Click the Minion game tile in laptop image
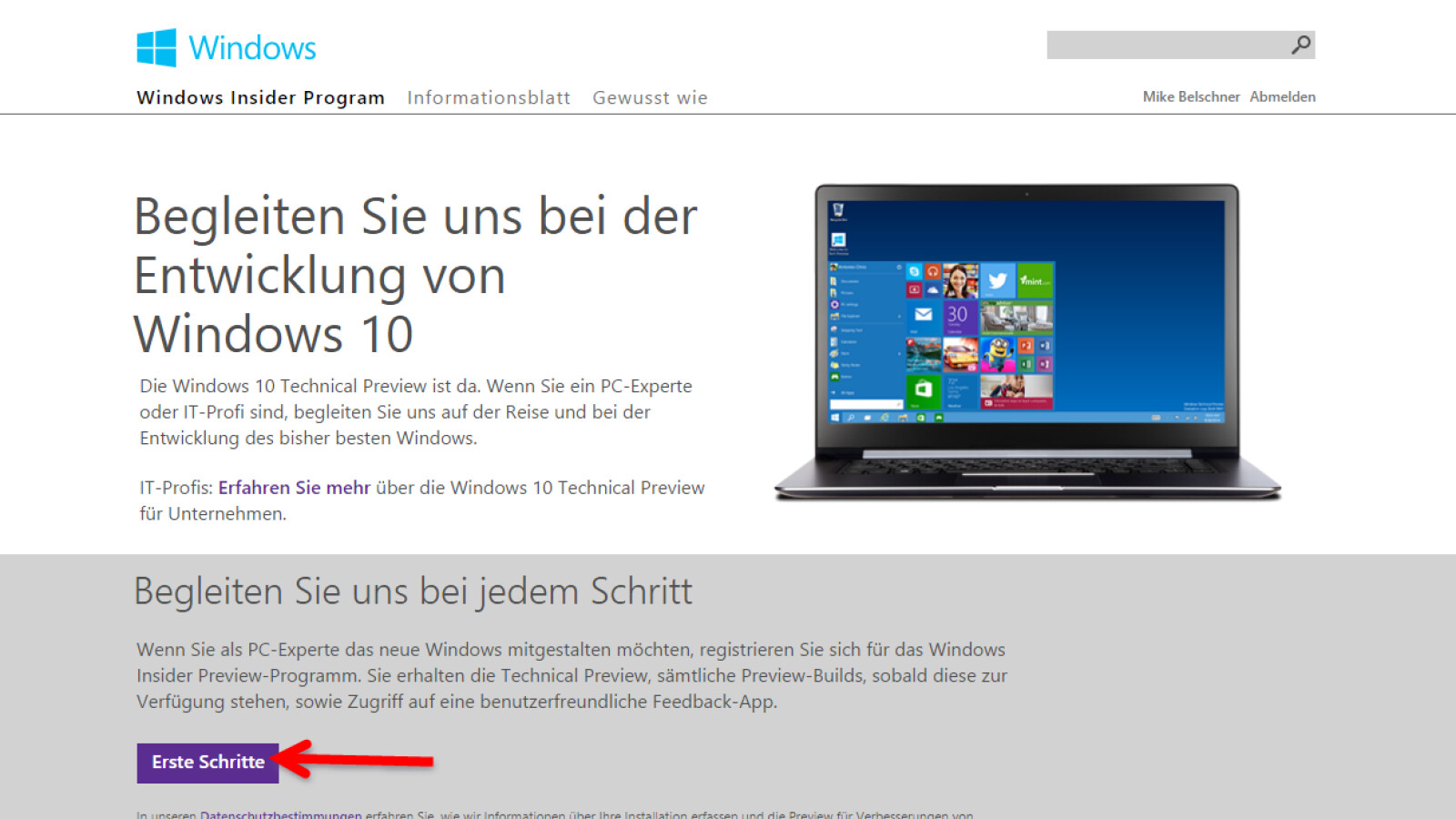 [998, 353]
